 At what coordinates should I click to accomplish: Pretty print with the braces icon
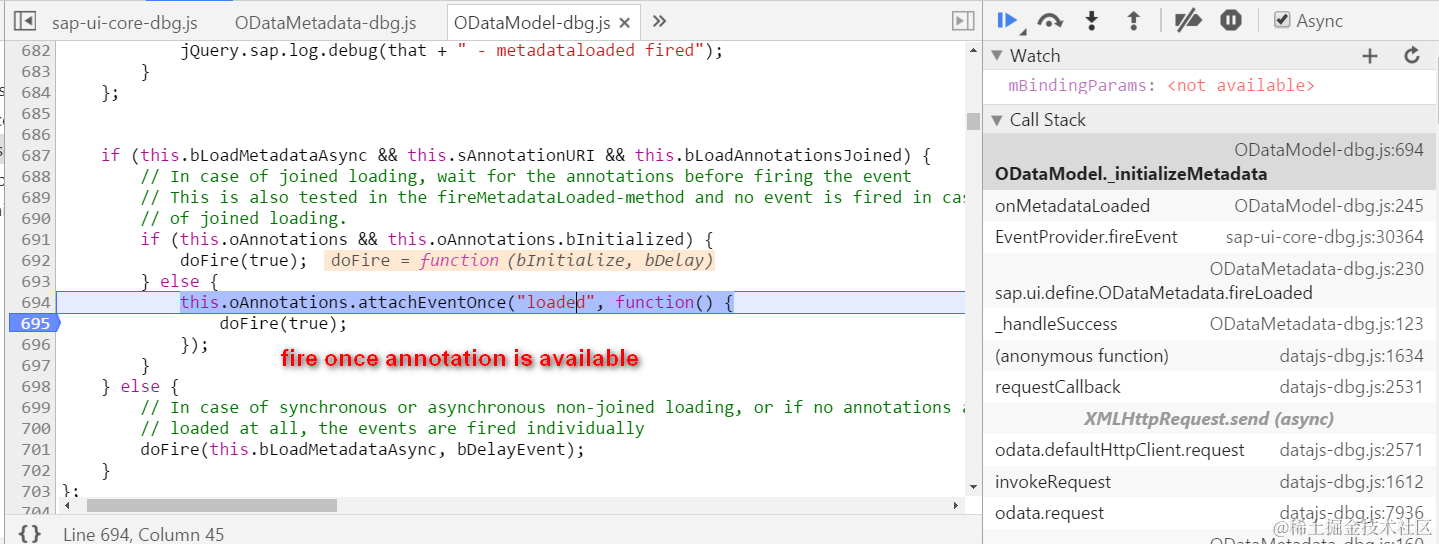pyautogui.click(x=31, y=534)
